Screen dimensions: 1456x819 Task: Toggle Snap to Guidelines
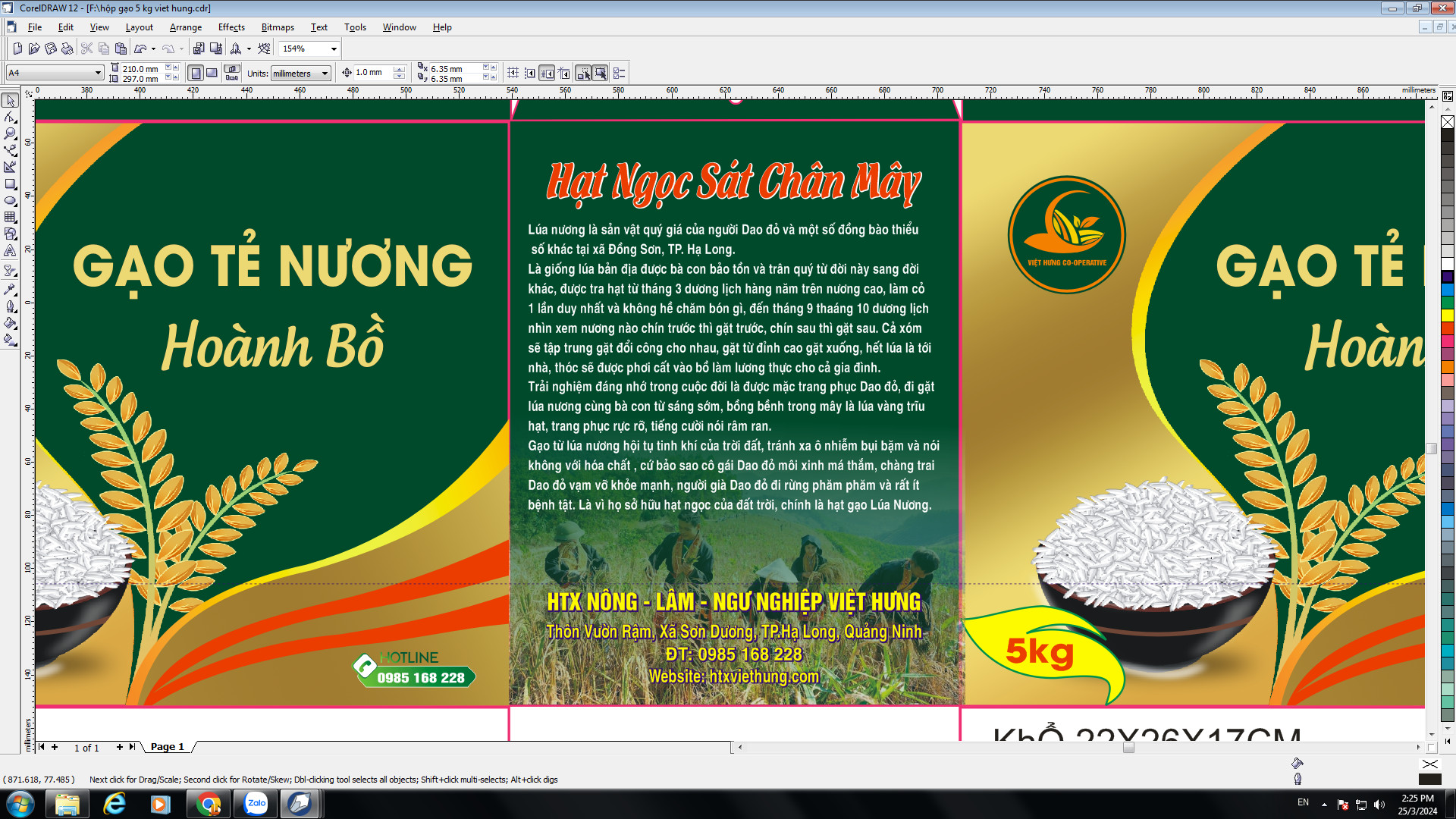pos(530,73)
